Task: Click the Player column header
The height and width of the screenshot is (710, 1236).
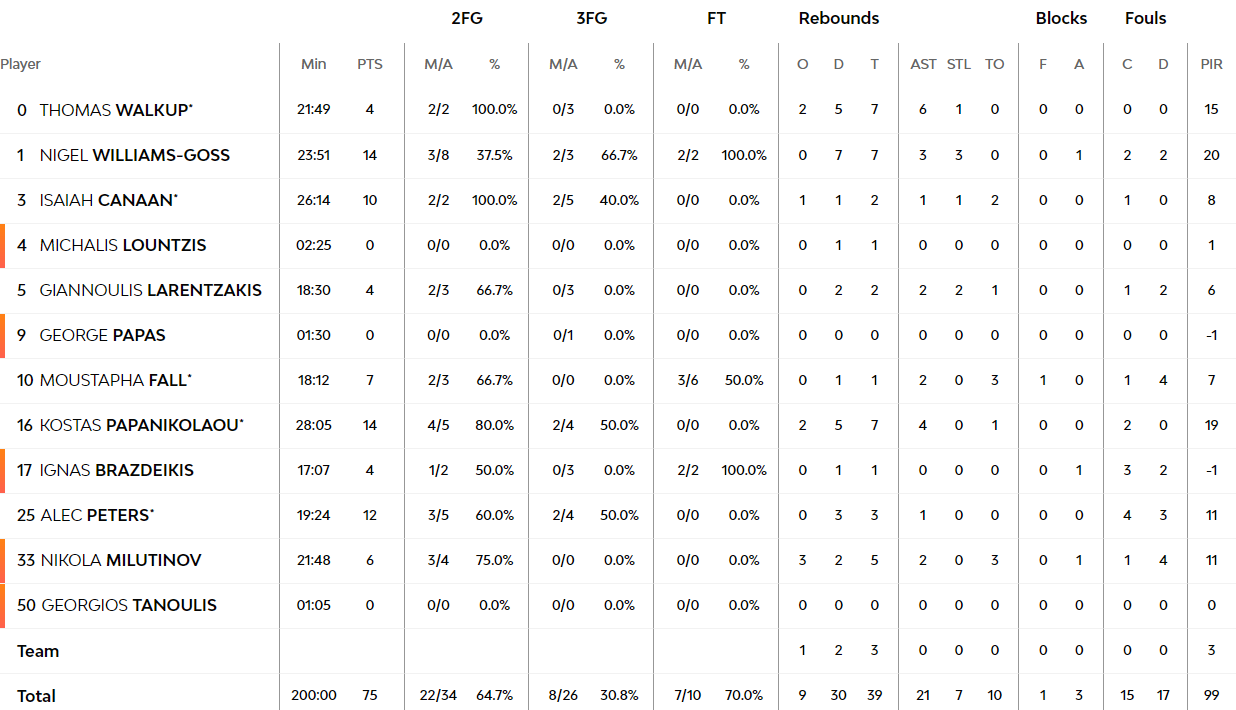Action: click(x=20, y=64)
